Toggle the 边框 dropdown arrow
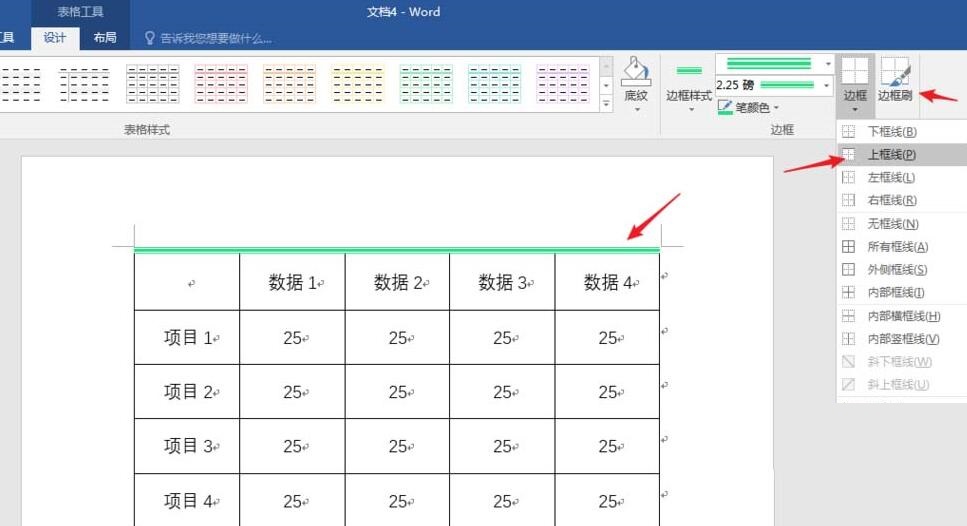Viewport: 967px width, 526px height. 855,110
